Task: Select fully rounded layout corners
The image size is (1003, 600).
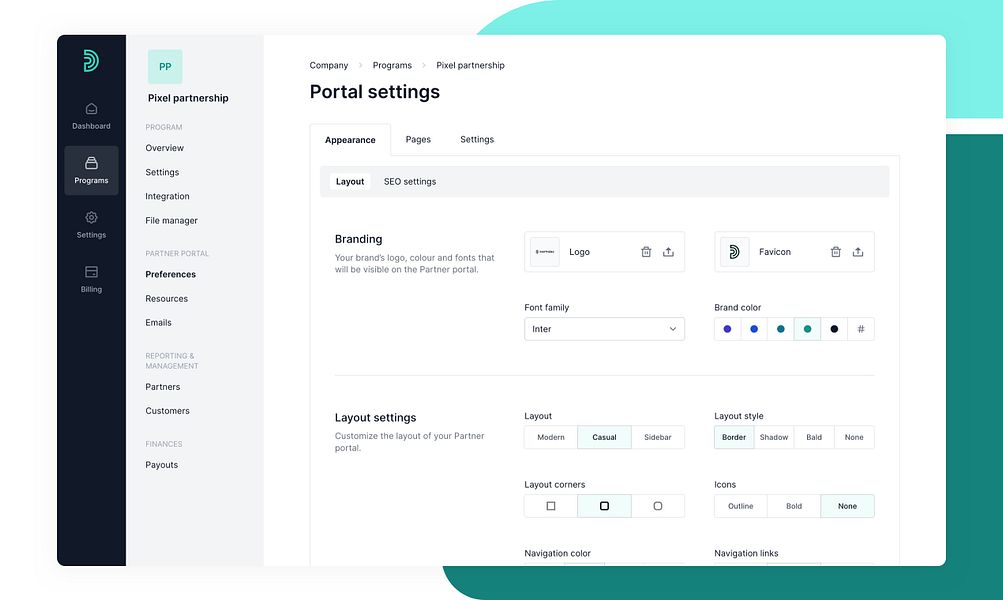Action: (658, 506)
